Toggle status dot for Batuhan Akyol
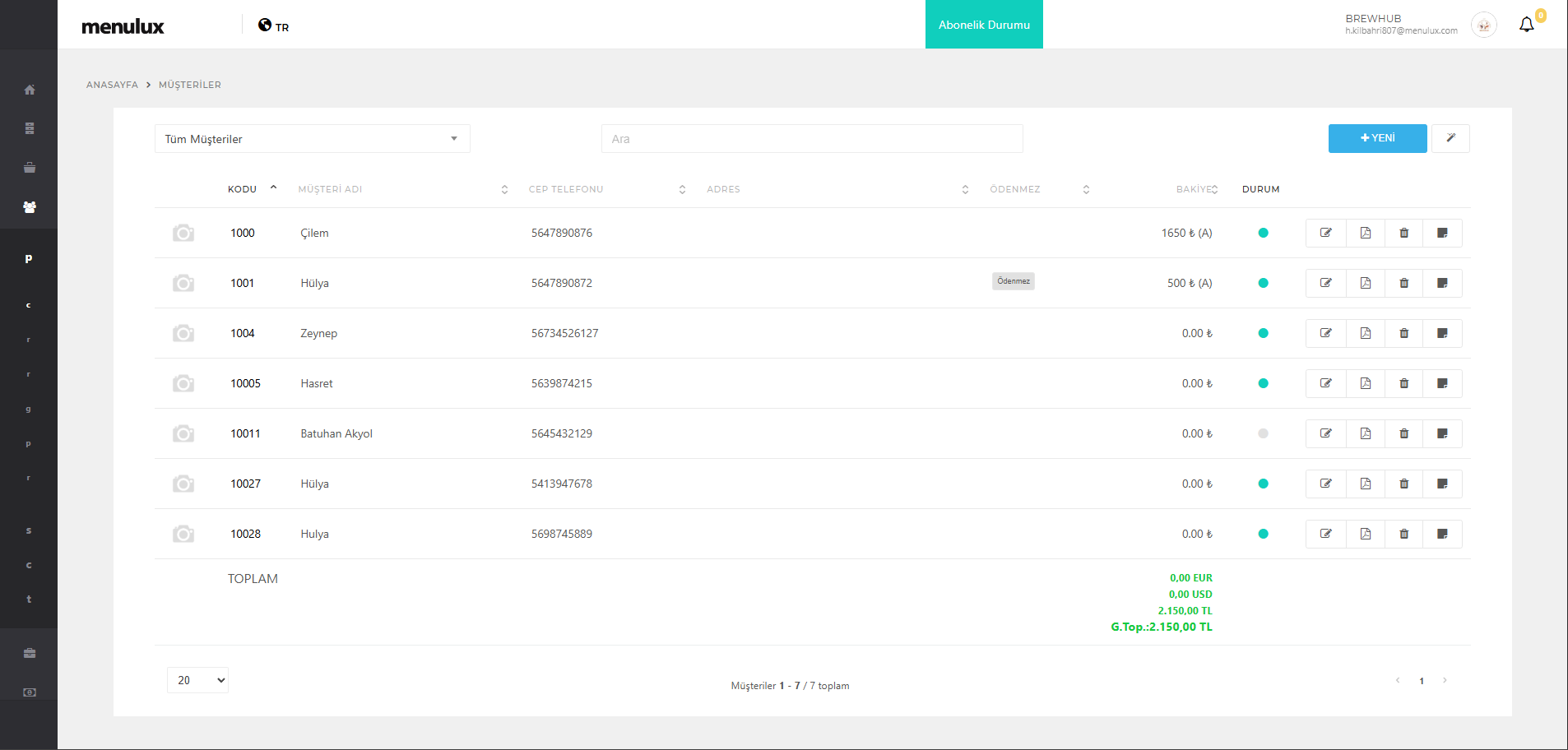The height and width of the screenshot is (750, 1568). 1263,433
